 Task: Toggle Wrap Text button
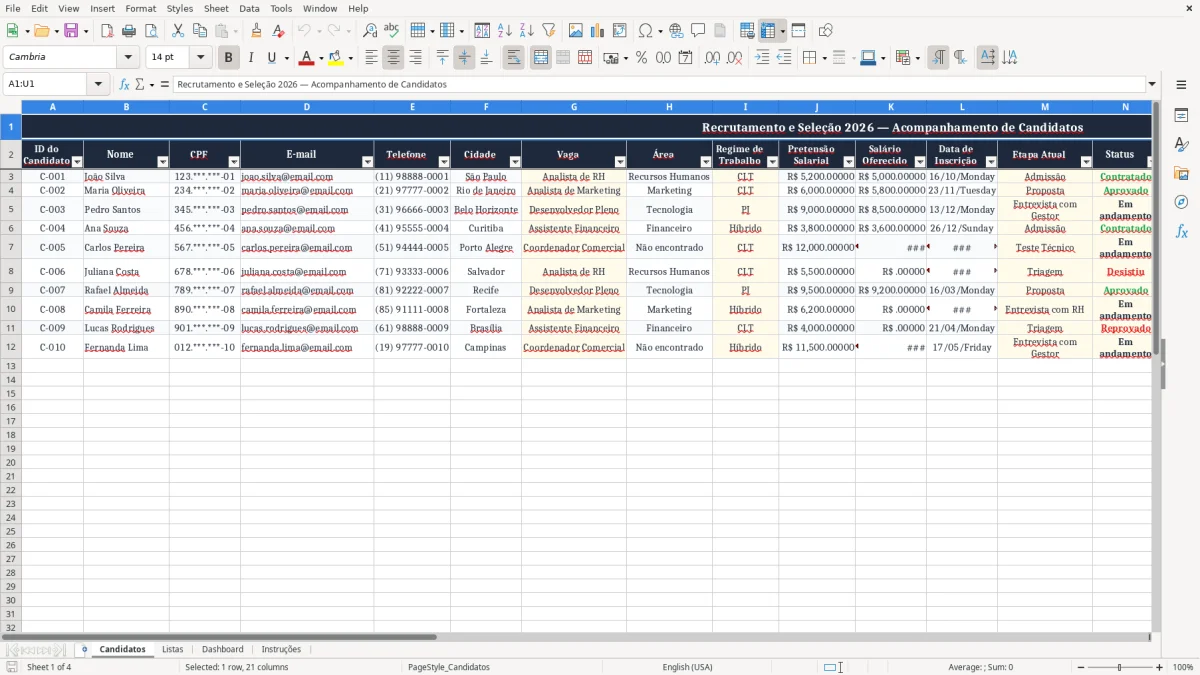513,58
